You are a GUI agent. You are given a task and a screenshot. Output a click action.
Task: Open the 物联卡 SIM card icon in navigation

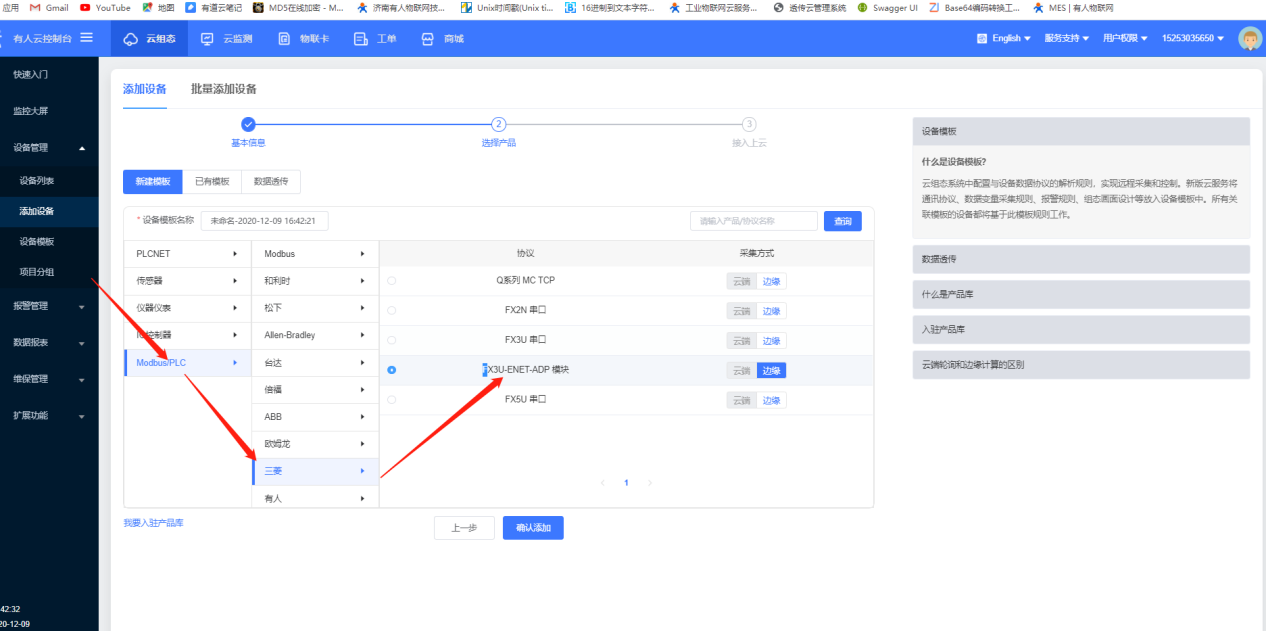point(284,39)
